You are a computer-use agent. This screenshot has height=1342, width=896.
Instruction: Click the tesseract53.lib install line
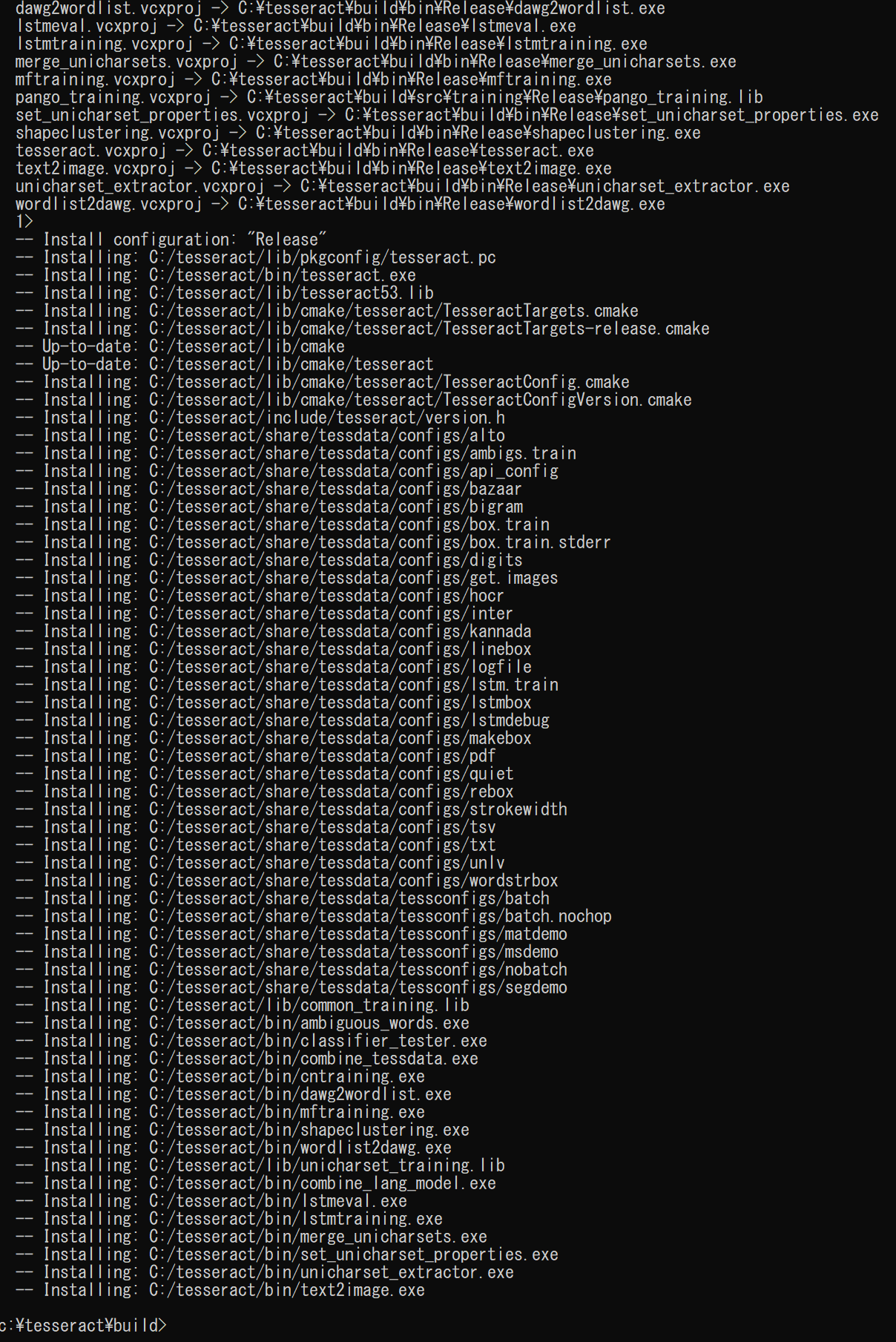(225, 293)
